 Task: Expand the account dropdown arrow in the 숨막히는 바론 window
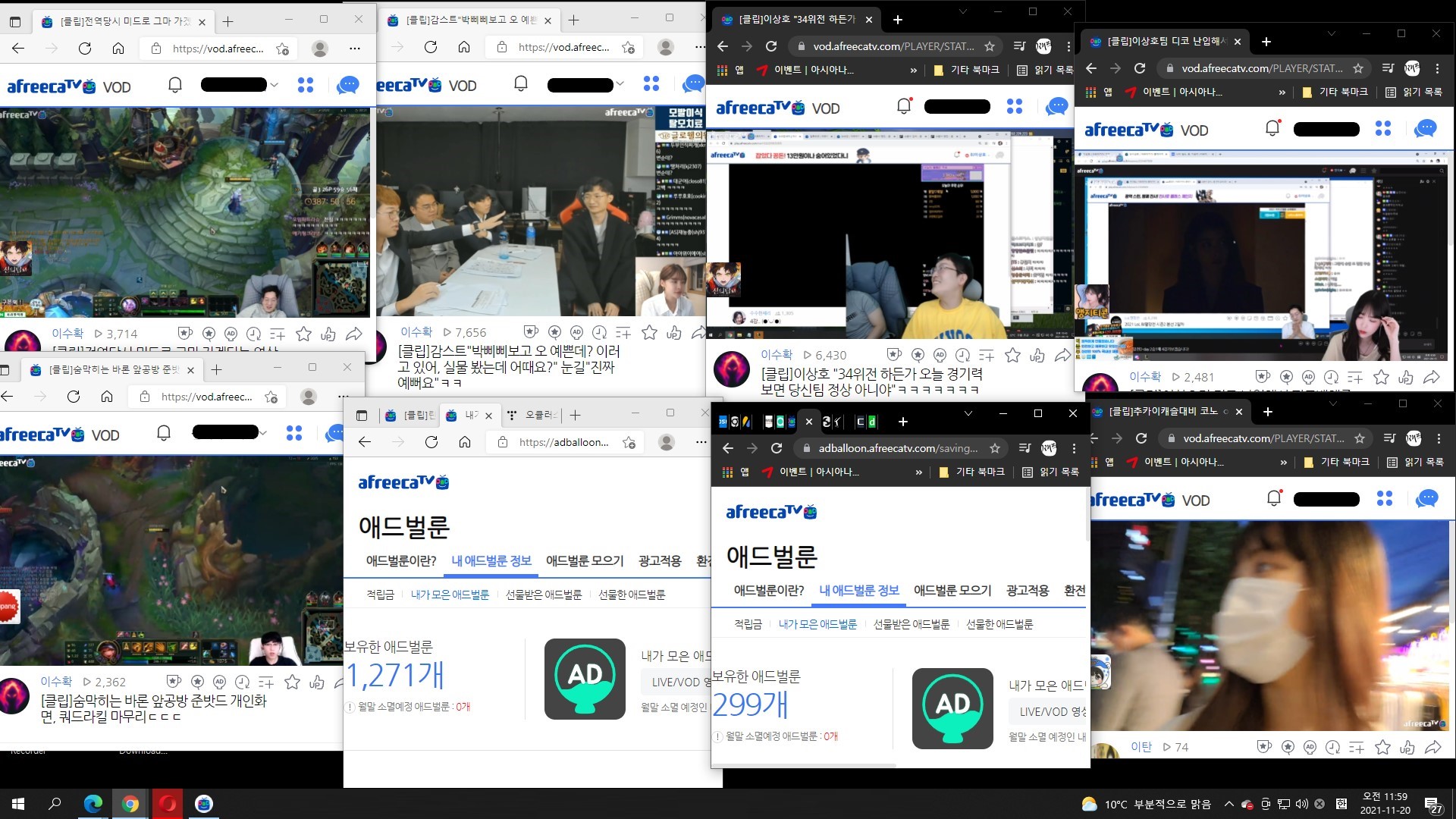[263, 433]
